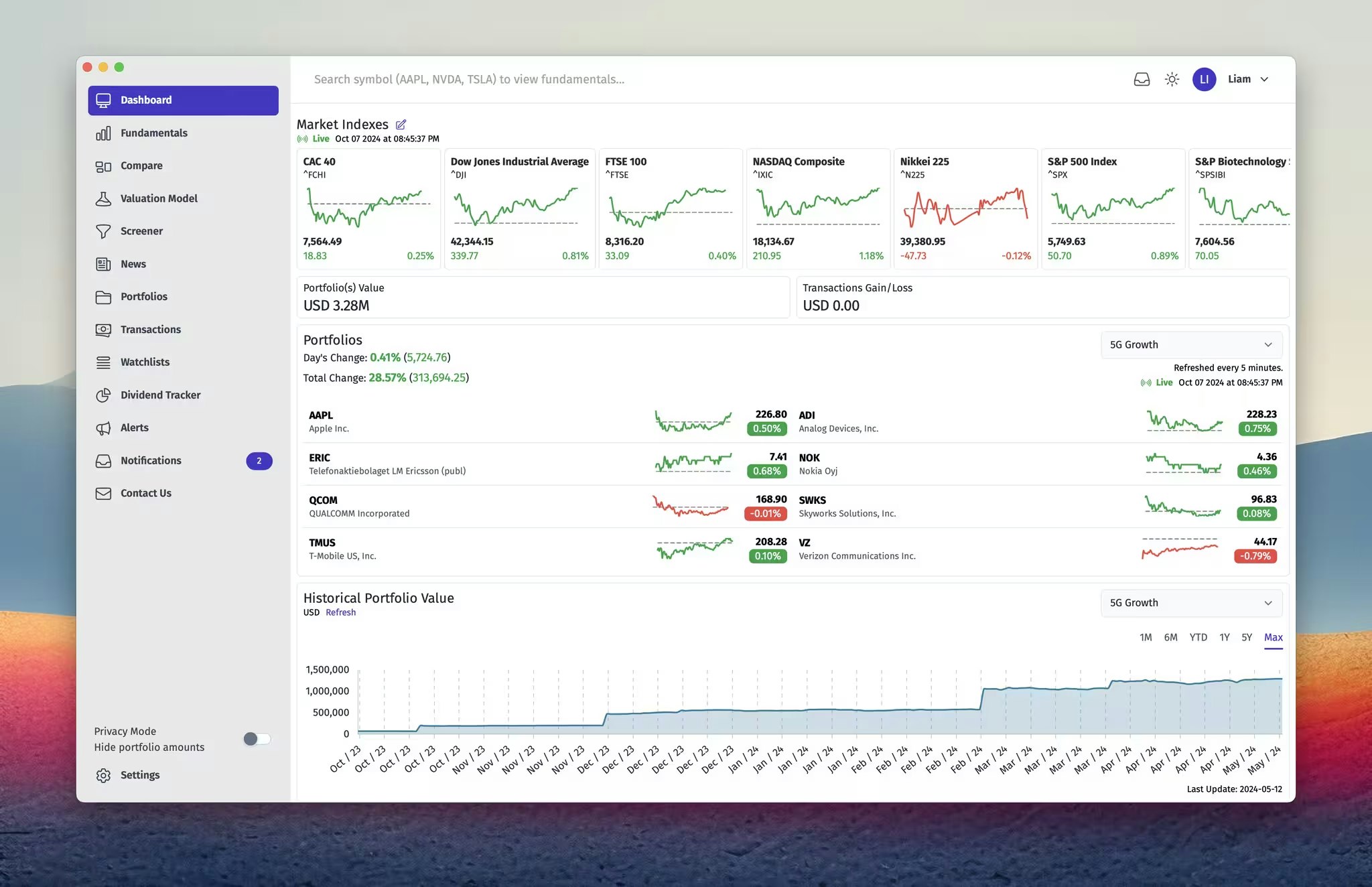Click the QCOM QUALCOMM holding row
Screen dimensions: 1372x887
click(547, 506)
